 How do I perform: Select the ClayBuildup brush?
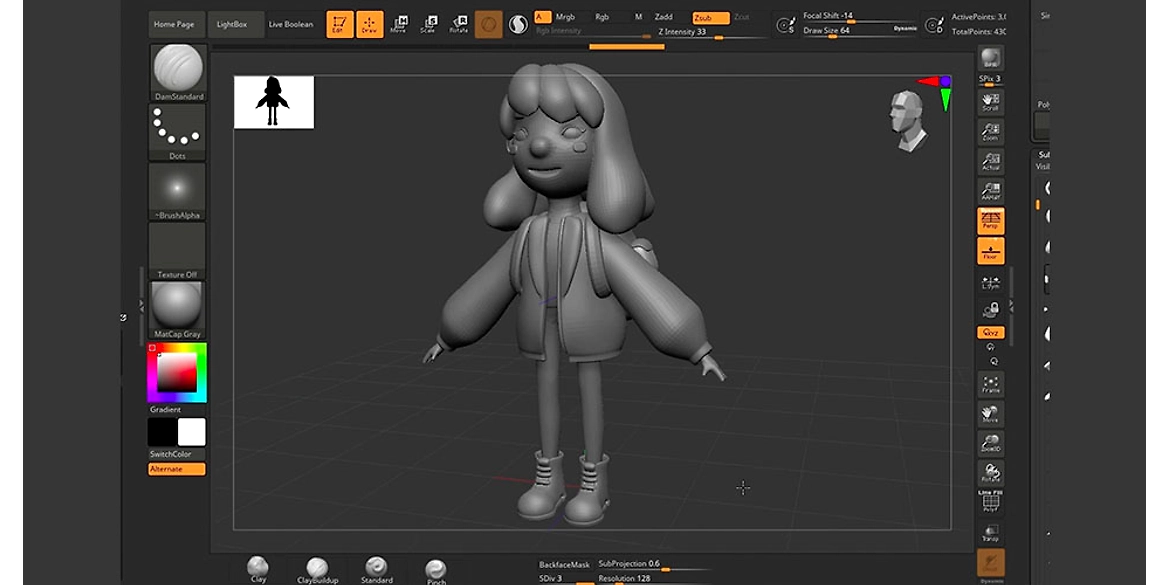(x=318, y=571)
